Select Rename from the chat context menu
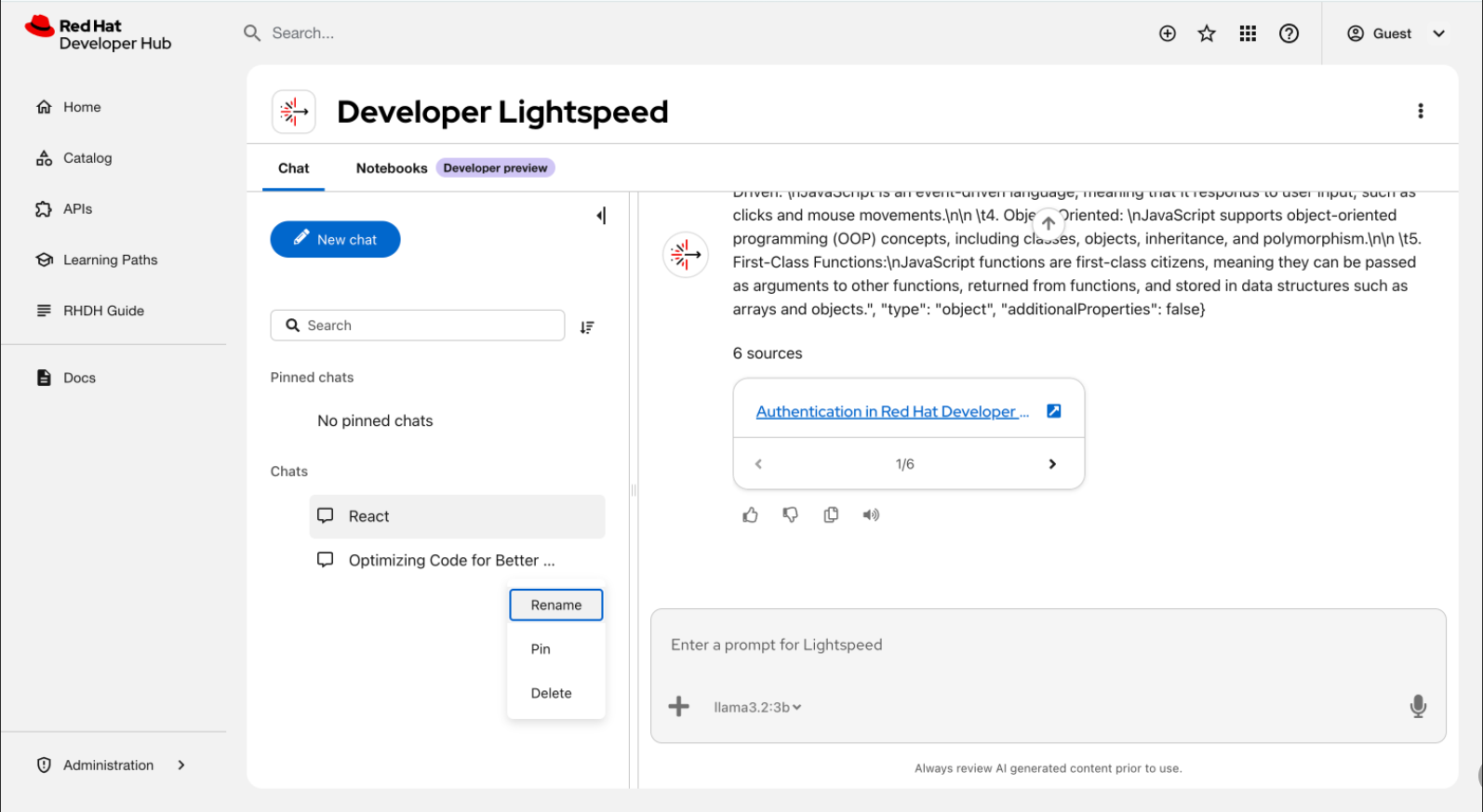The image size is (1483, 812). (556, 605)
